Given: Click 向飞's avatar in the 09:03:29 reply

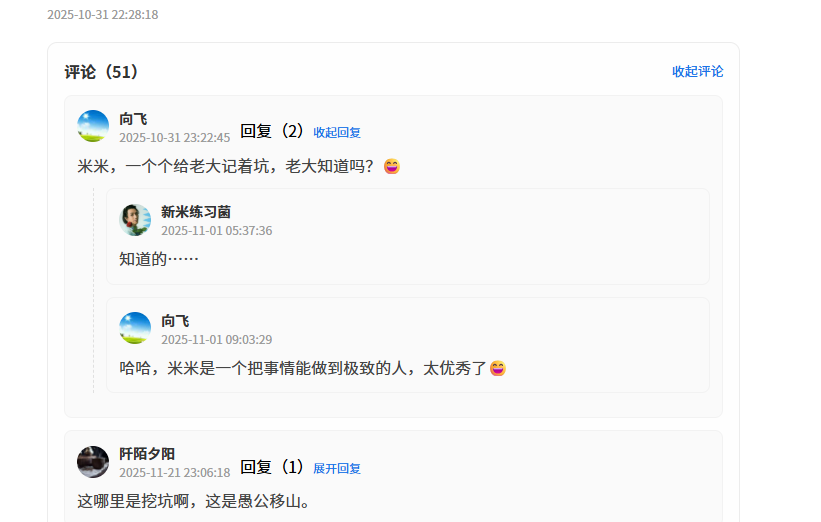Looking at the screenshot, I should point(135,328).
